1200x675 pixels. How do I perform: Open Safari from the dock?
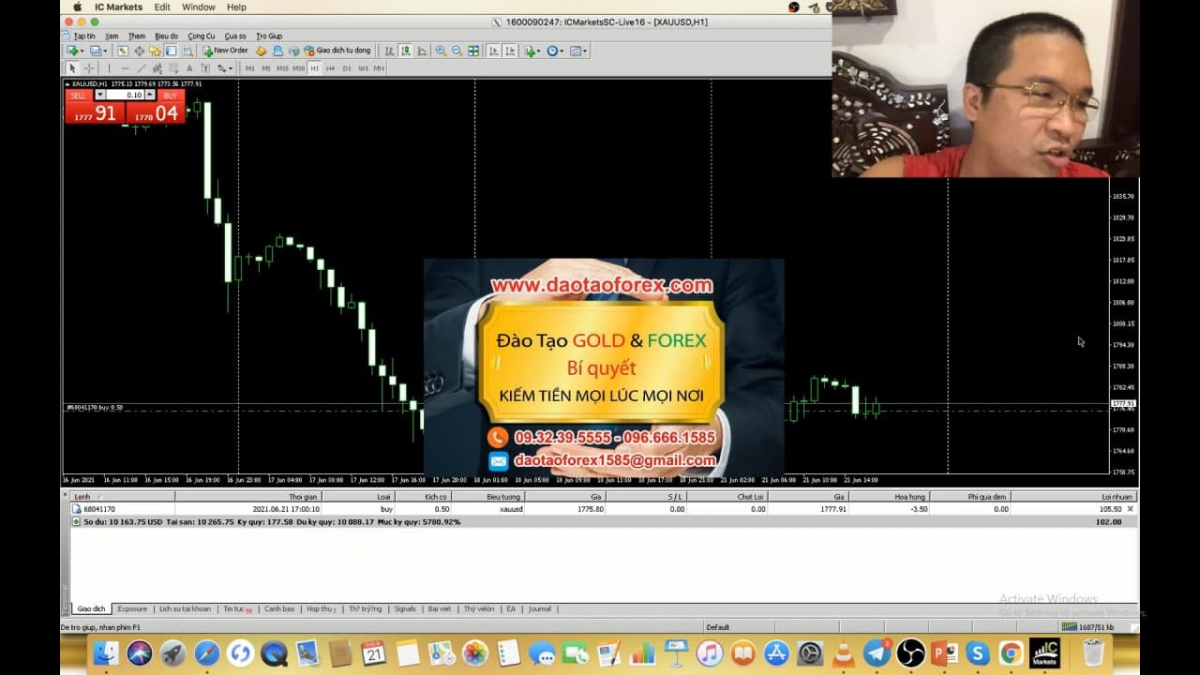(207, 653)
